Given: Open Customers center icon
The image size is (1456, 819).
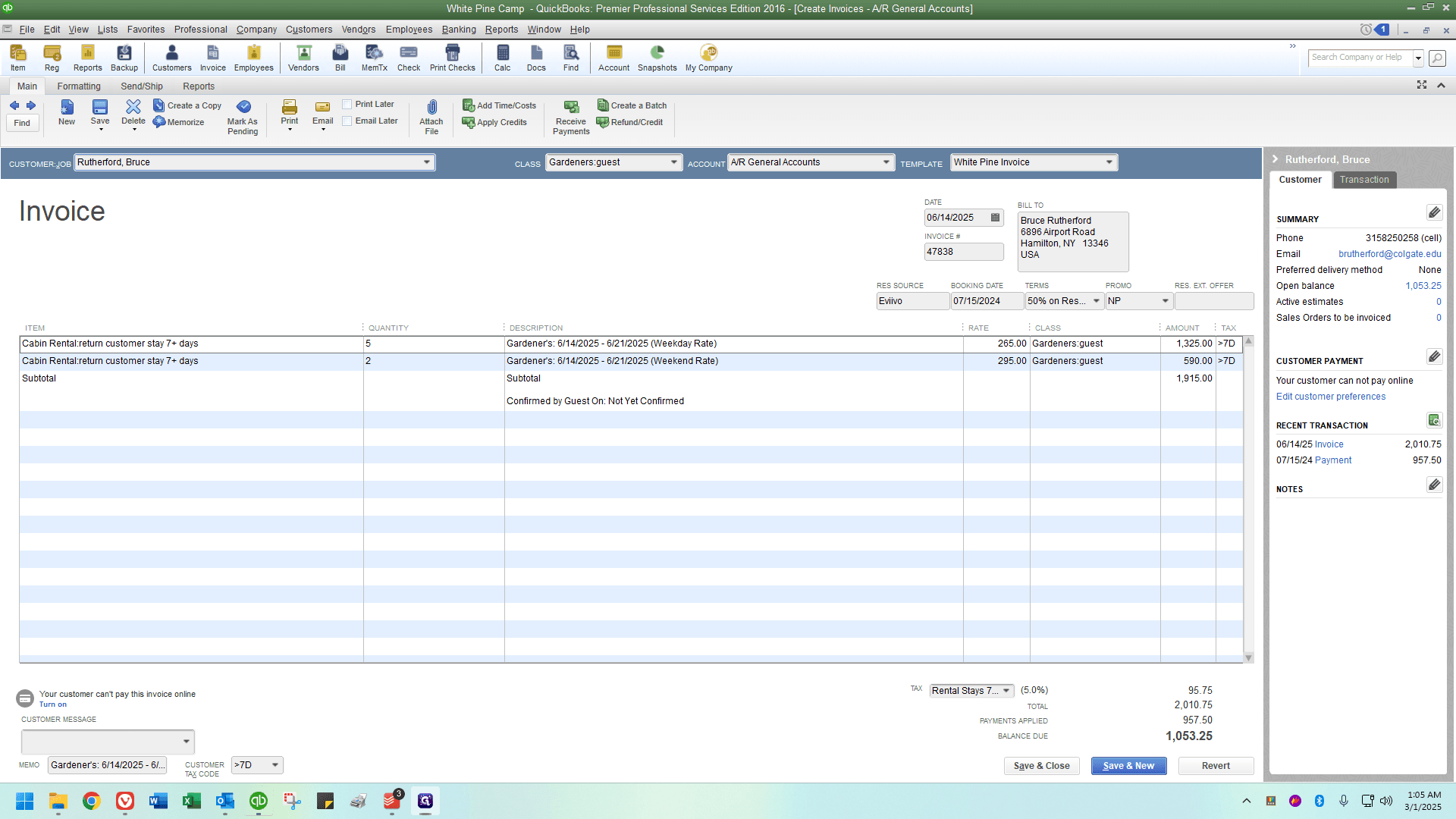Looking at the screenshot, I should coord(172,58).
